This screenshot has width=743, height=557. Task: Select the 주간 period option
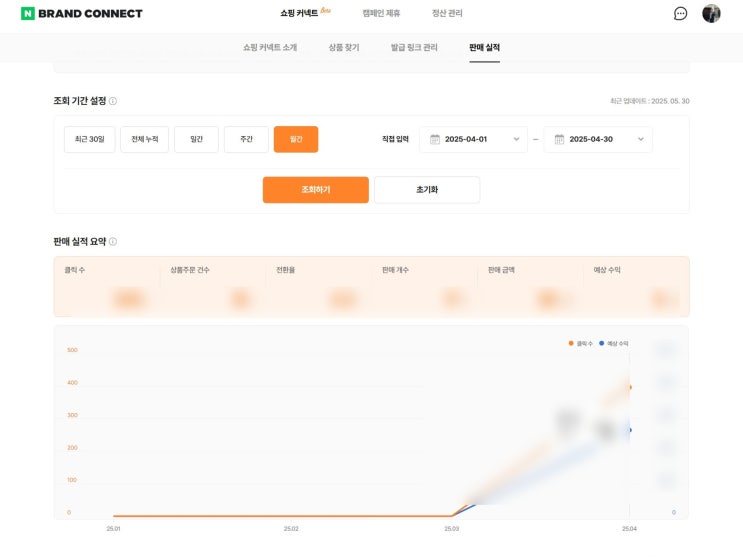tap(246, 139)
